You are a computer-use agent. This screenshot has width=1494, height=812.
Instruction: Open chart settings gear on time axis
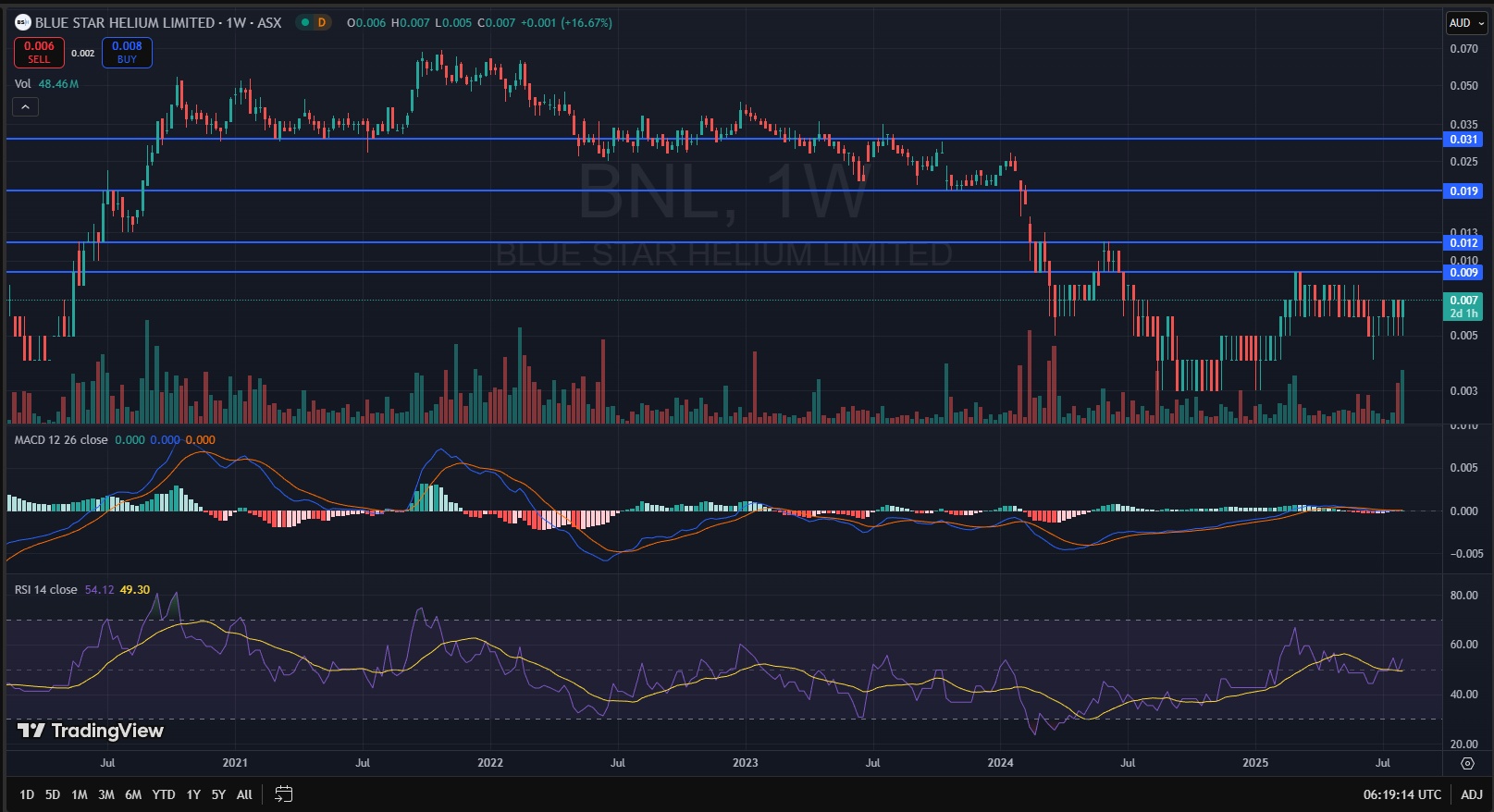click(x=1467, y=763)
